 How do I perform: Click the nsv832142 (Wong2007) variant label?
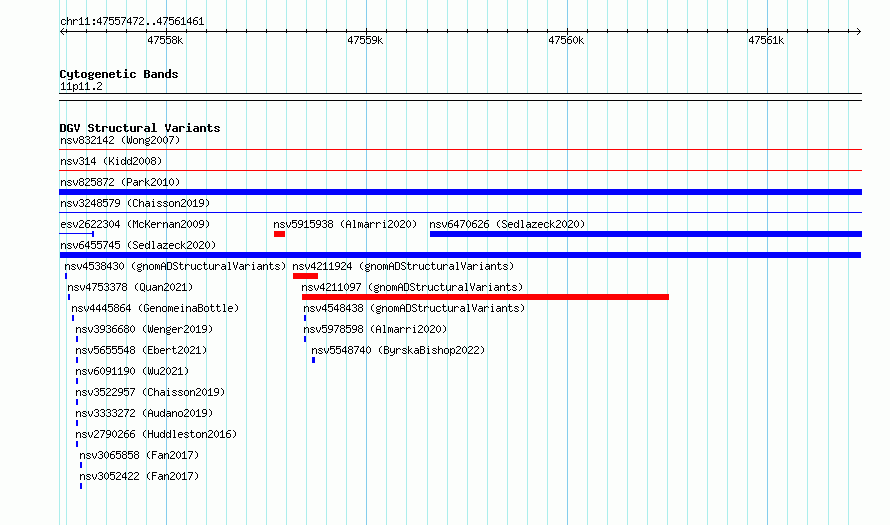120,140
